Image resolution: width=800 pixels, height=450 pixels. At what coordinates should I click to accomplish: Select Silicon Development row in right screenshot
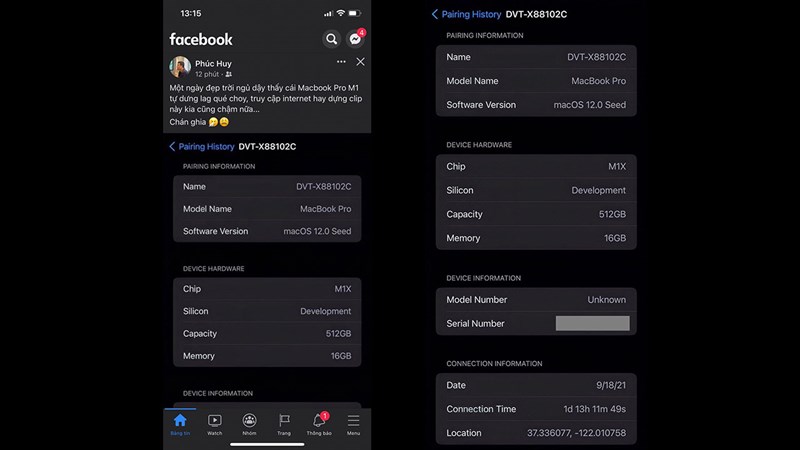click(x=536, y=190)
